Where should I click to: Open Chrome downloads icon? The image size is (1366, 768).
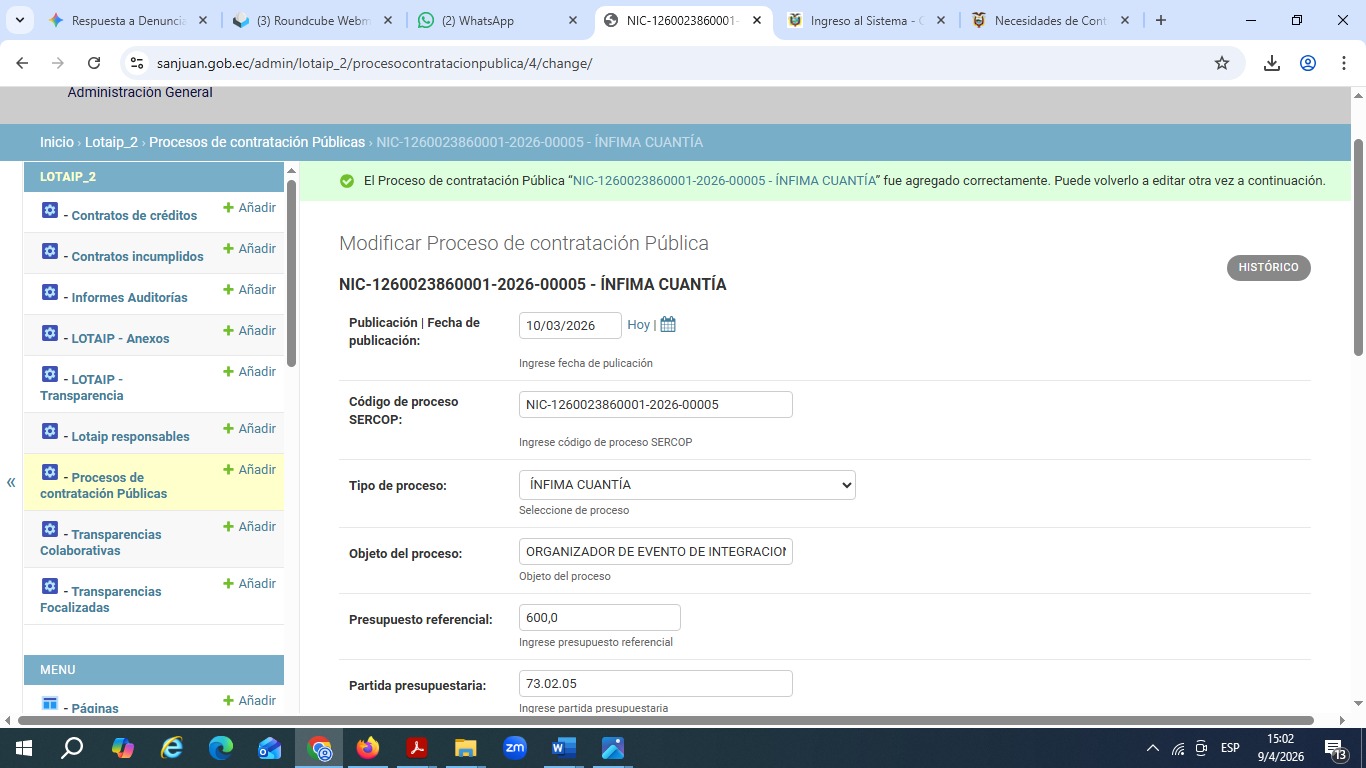(x=1271, y=63)
